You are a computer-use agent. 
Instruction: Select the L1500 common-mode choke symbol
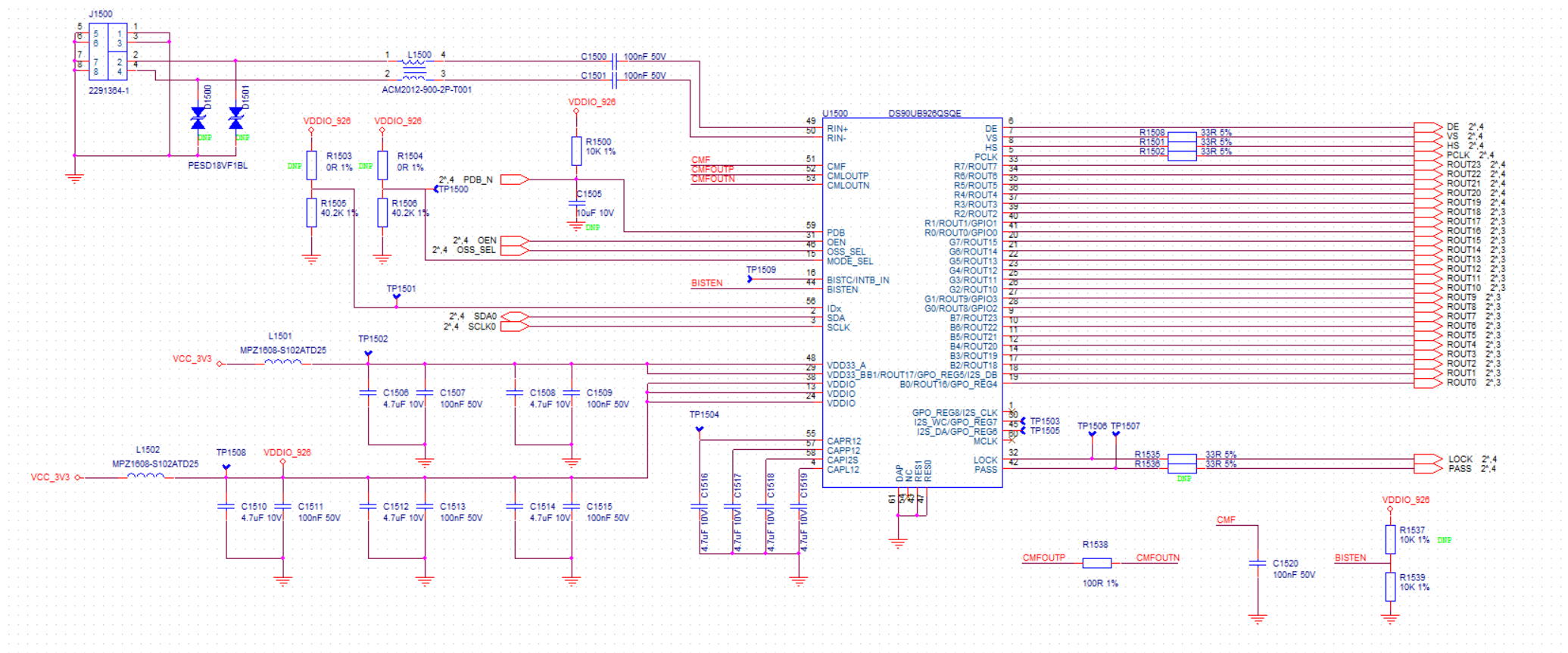tap(414, 70)
